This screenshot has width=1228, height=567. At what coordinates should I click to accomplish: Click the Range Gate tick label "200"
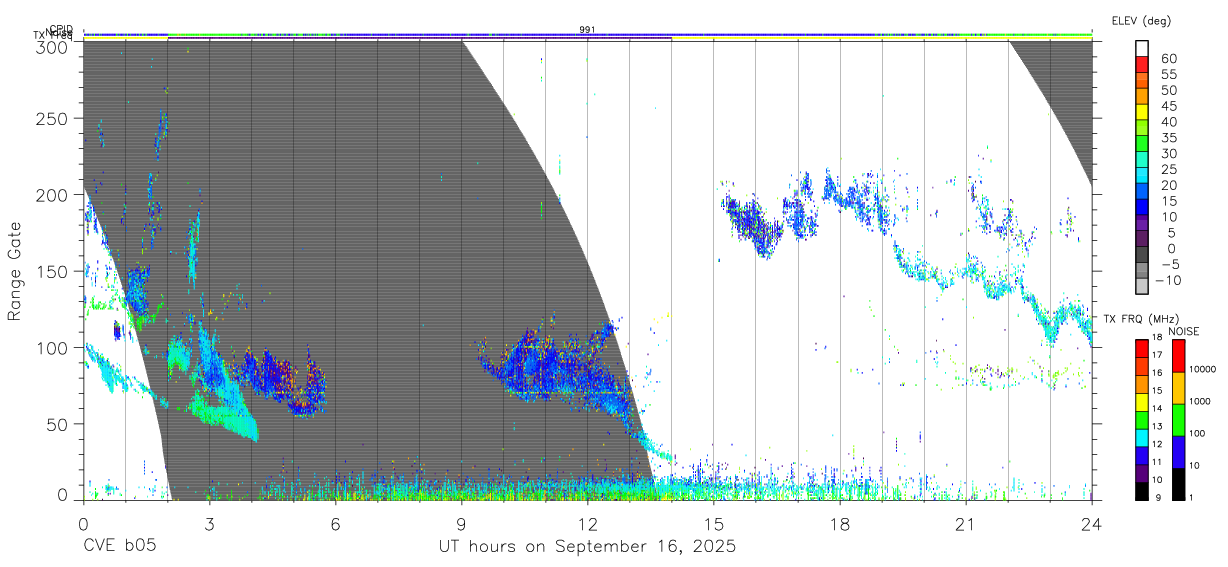coord(53,194)
